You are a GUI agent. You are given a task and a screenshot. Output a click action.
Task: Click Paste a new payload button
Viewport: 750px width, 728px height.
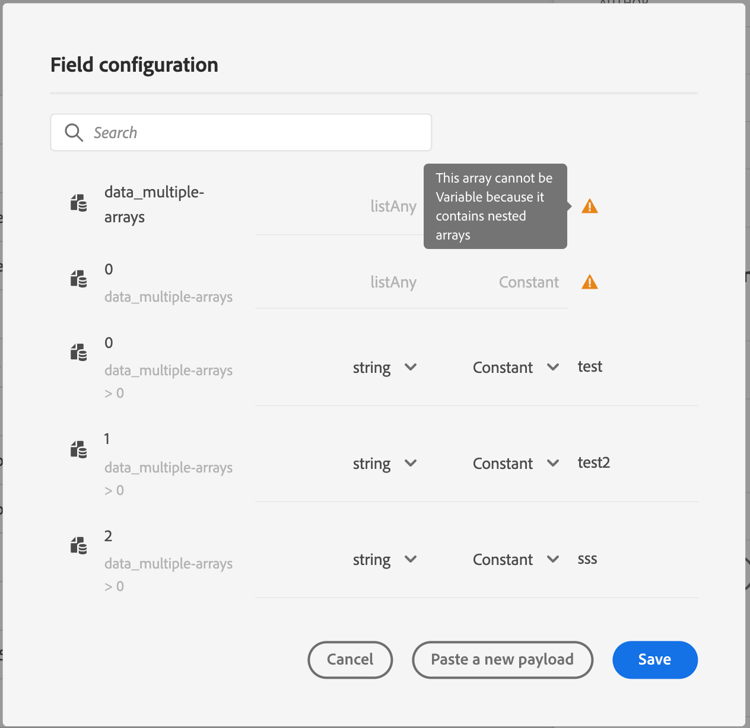502,659
